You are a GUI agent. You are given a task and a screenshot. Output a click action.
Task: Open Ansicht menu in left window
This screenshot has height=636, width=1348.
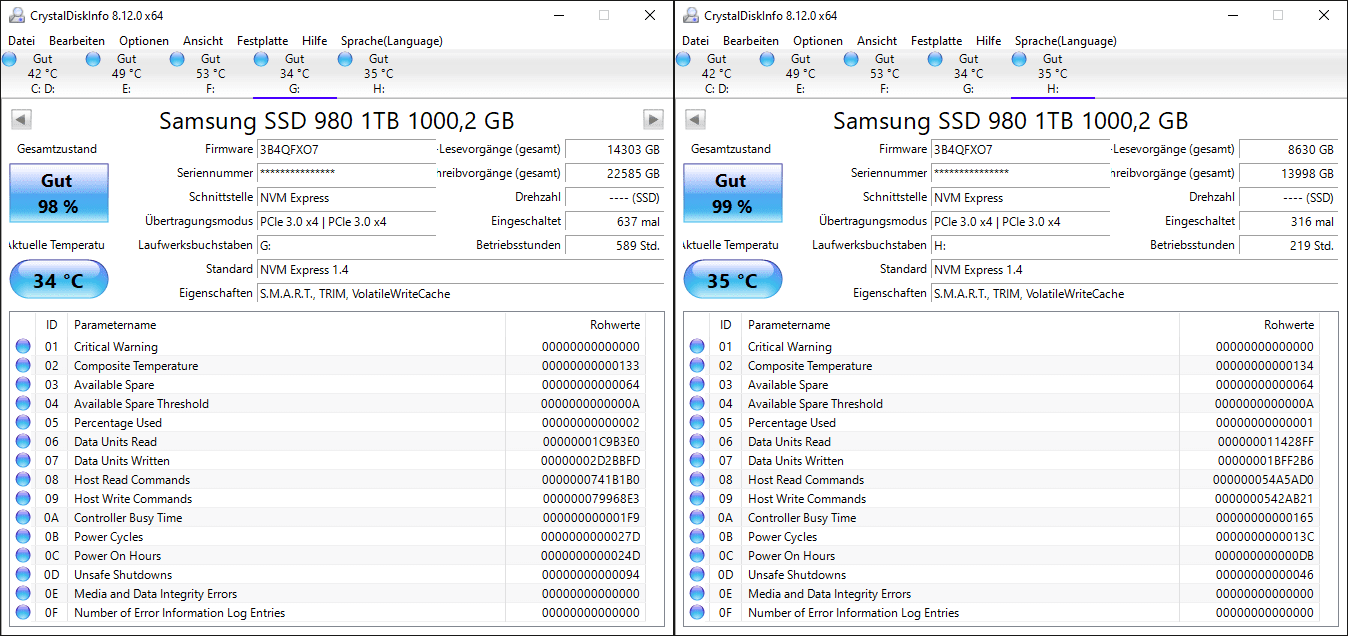click(203, 41)
